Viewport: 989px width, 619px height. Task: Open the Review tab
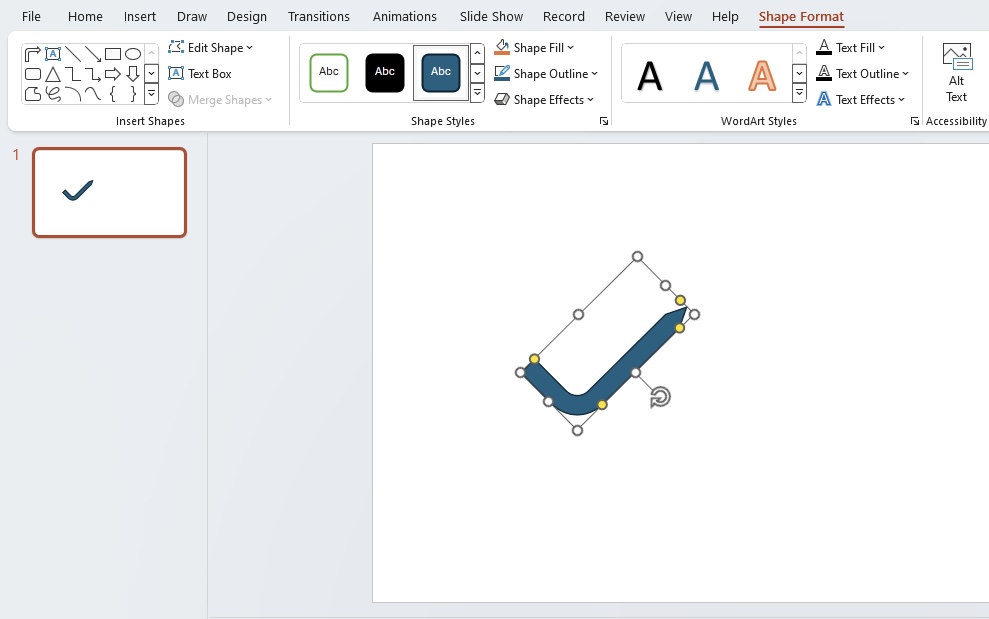[x=624, y=16]
